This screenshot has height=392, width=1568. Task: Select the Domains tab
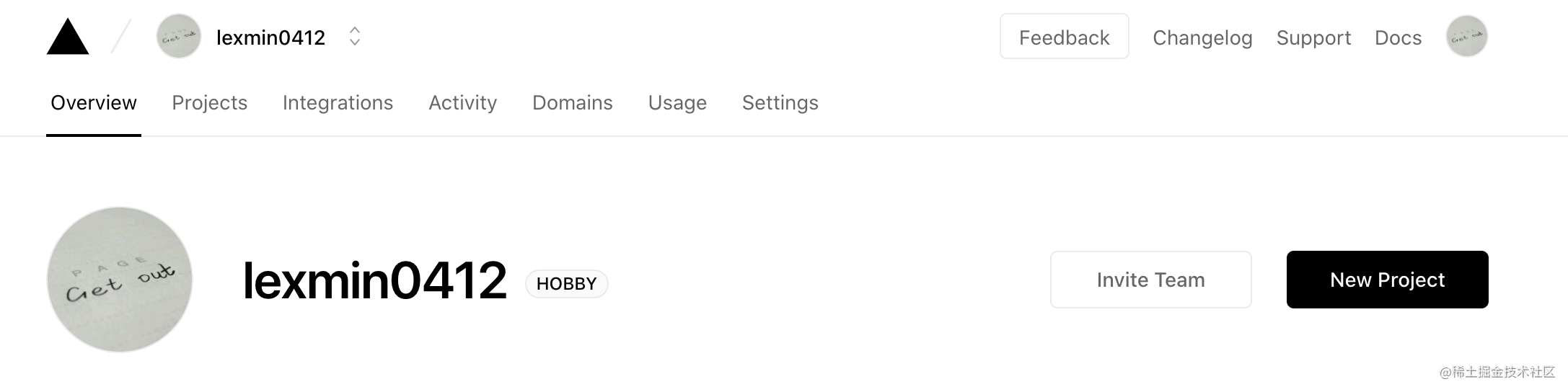(x=573, y=103)
